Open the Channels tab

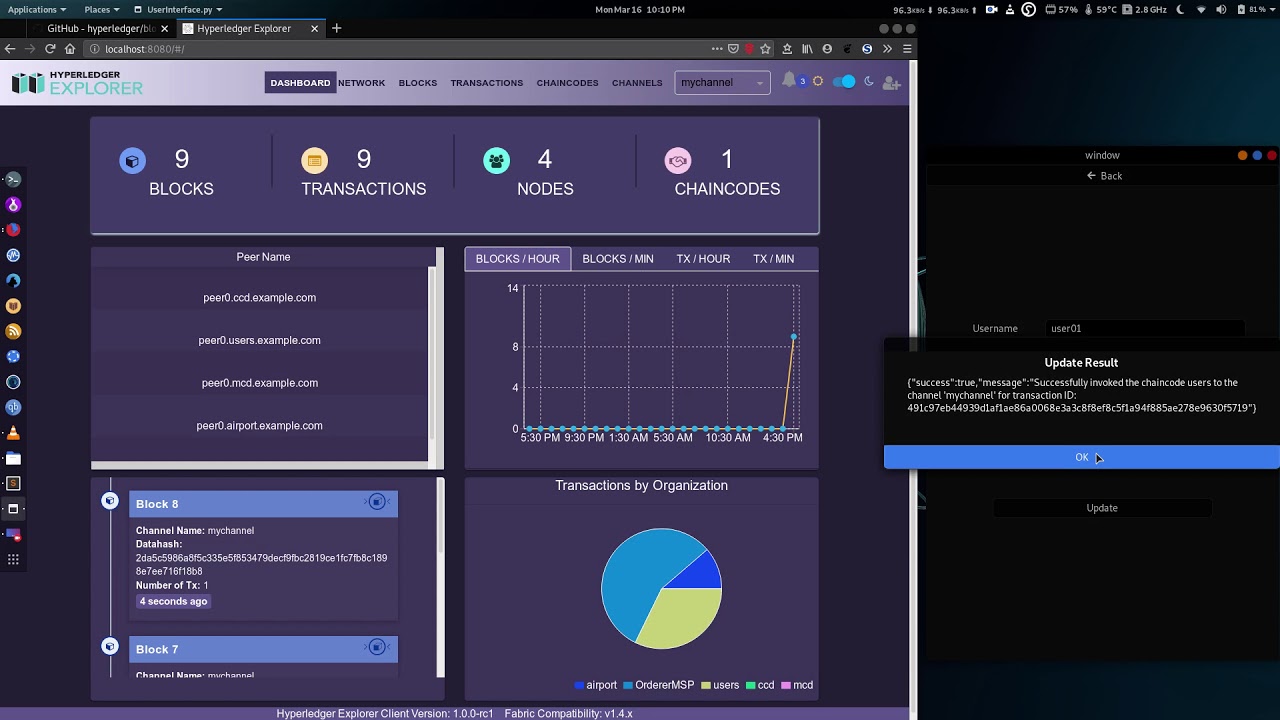(x=637, y=83)
